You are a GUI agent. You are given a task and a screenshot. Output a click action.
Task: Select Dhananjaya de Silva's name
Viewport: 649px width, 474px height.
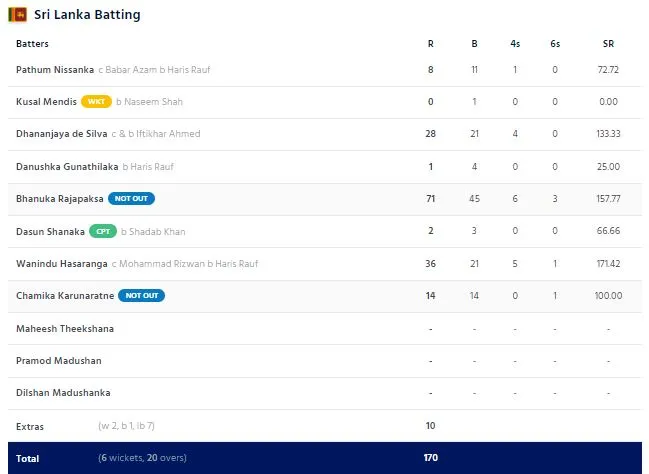coord(66,134)
